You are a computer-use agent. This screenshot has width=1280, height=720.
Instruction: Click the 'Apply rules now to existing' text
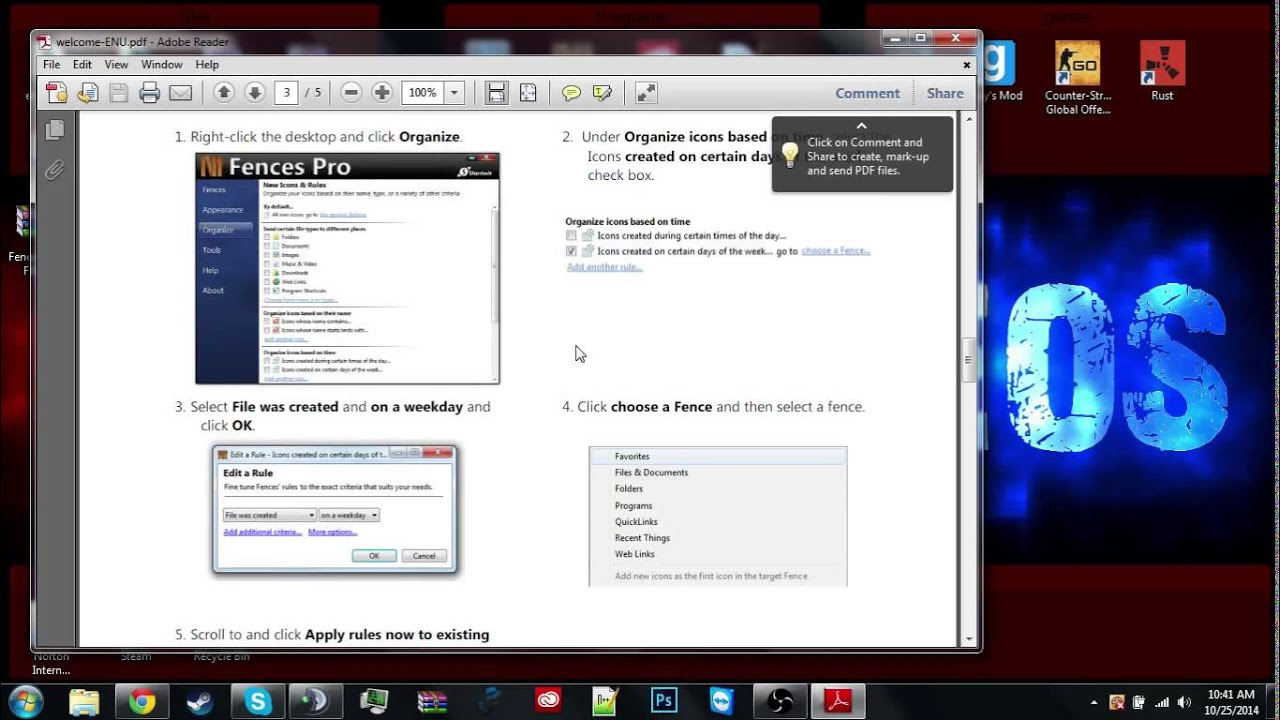click(397, 635)
